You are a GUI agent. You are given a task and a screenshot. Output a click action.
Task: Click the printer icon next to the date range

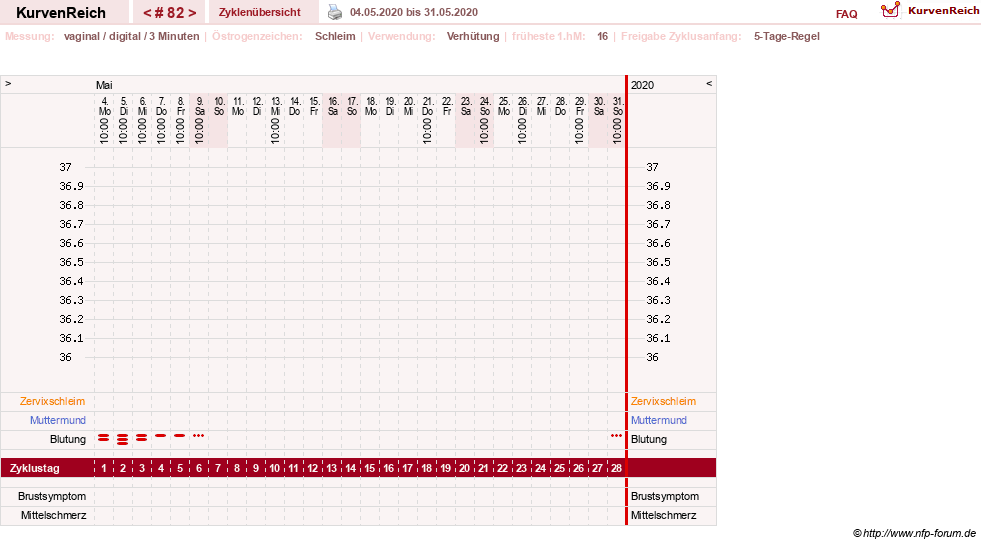pos(335,12)
